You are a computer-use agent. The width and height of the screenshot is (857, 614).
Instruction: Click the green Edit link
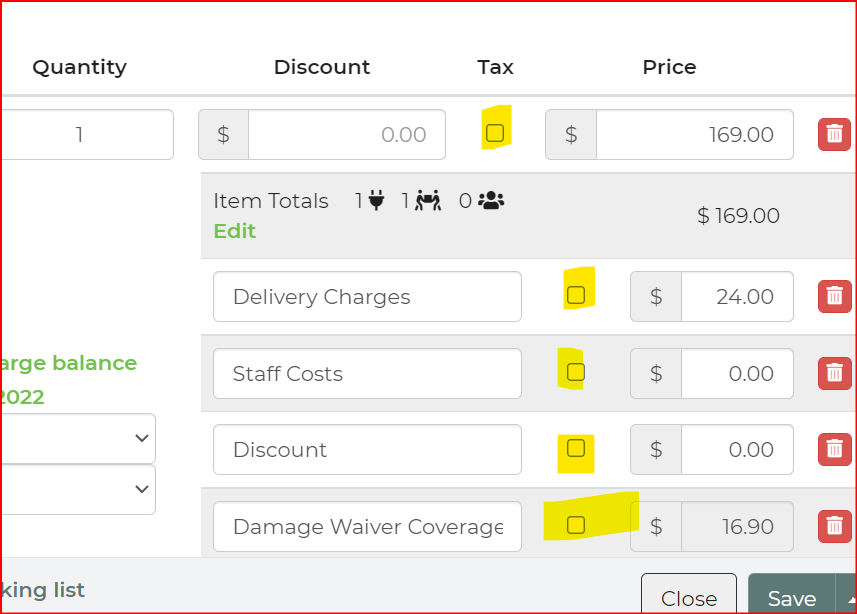click(x=234, y=231)
